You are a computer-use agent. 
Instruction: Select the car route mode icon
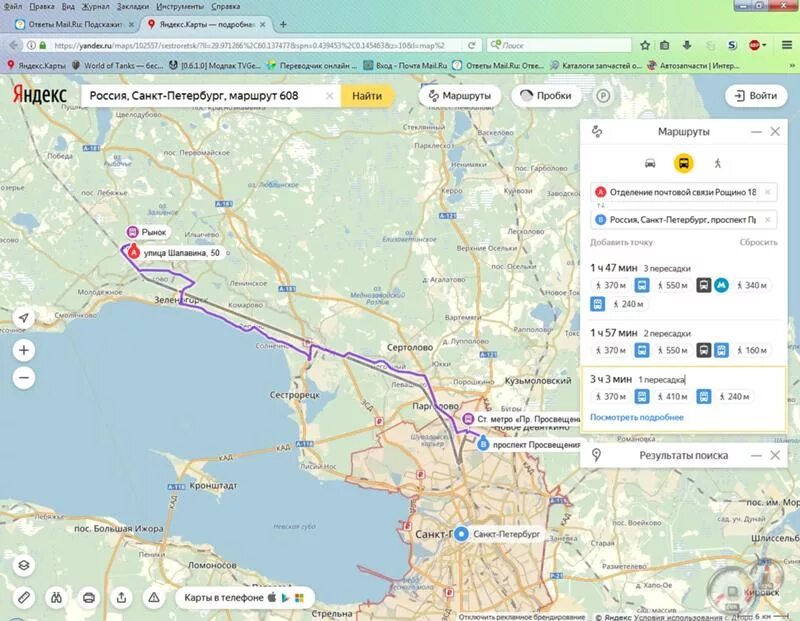[649, 163]
